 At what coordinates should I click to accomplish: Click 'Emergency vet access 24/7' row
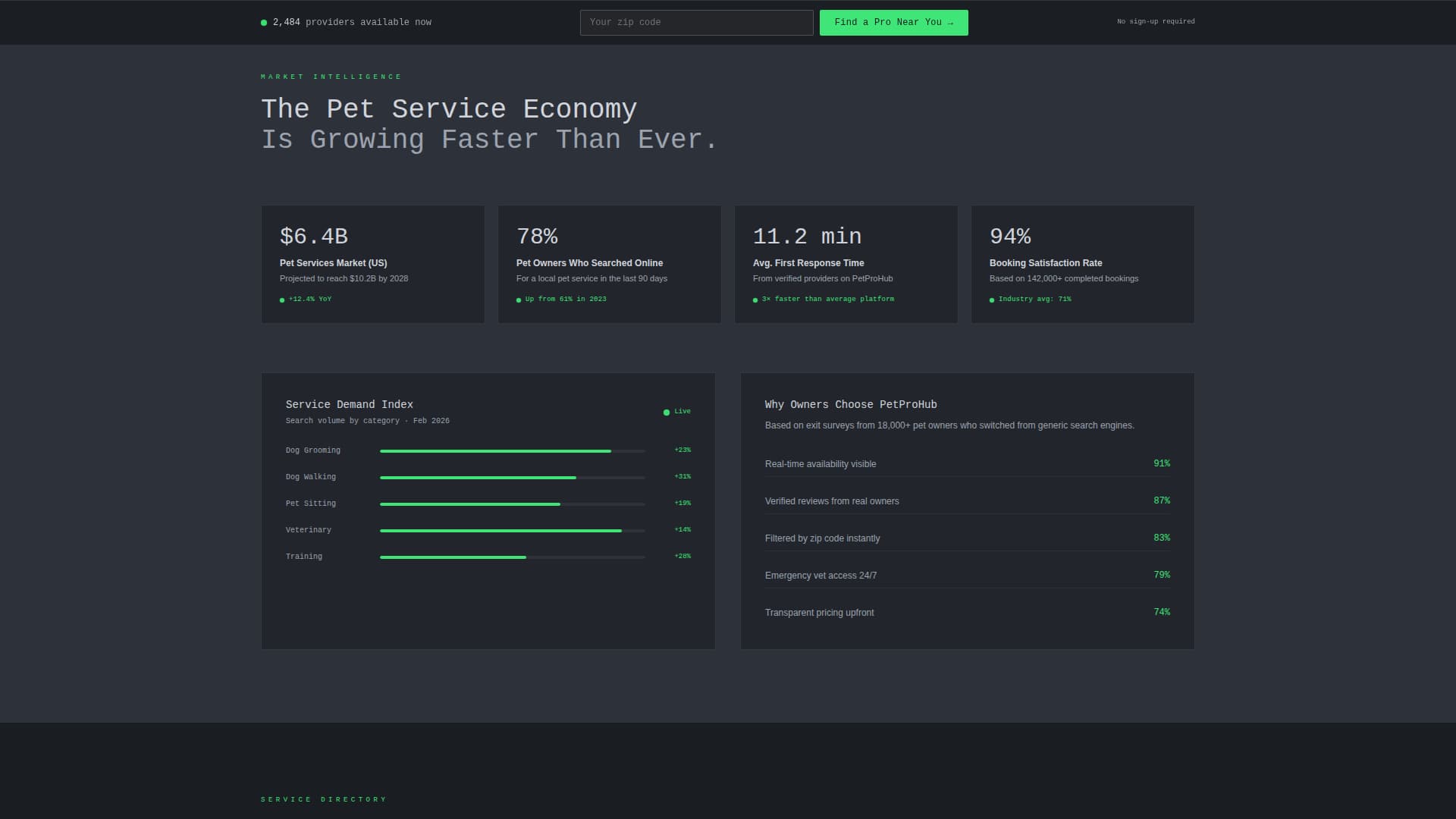968,576
